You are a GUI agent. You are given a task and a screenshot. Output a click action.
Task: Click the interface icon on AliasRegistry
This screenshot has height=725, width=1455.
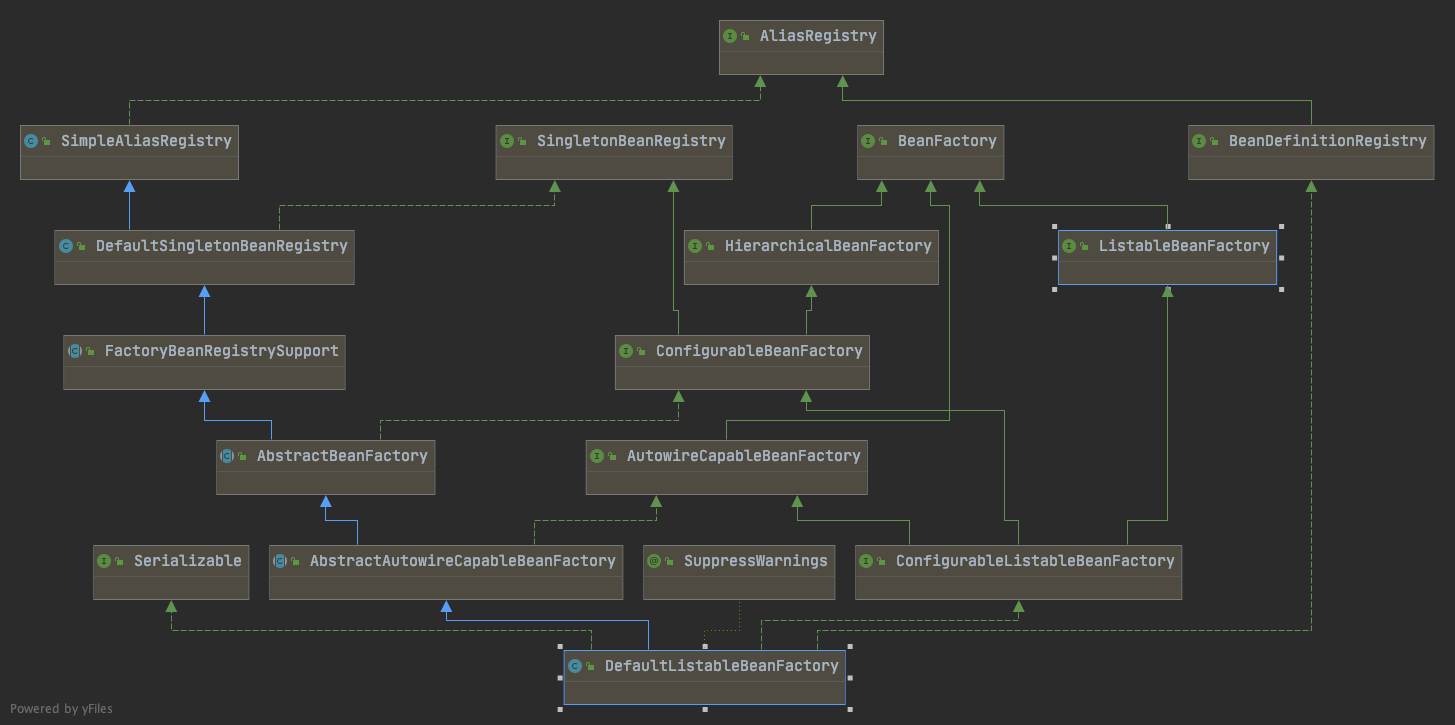[731, 35]
